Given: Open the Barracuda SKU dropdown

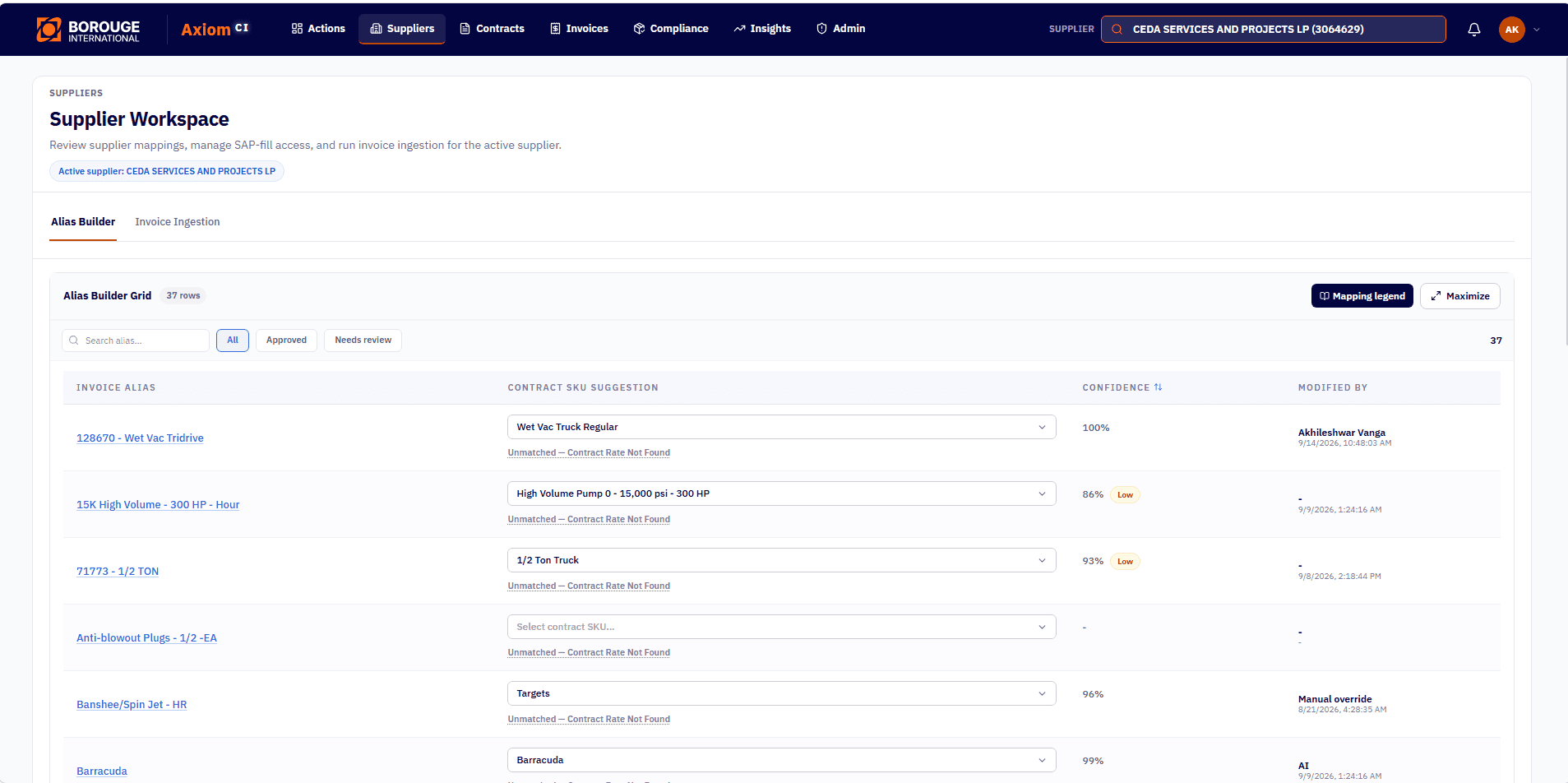Looking at the screenshot, I should click(781, 760).
